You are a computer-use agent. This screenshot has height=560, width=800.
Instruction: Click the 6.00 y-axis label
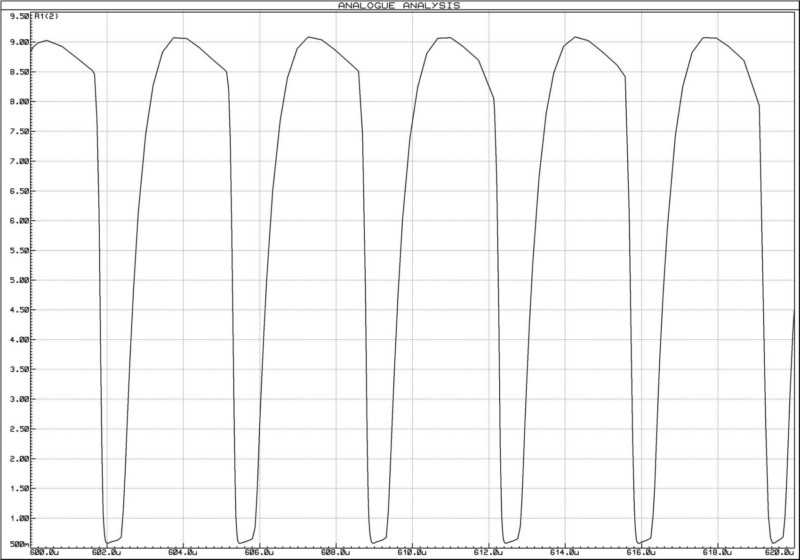(x=19, y=221)
